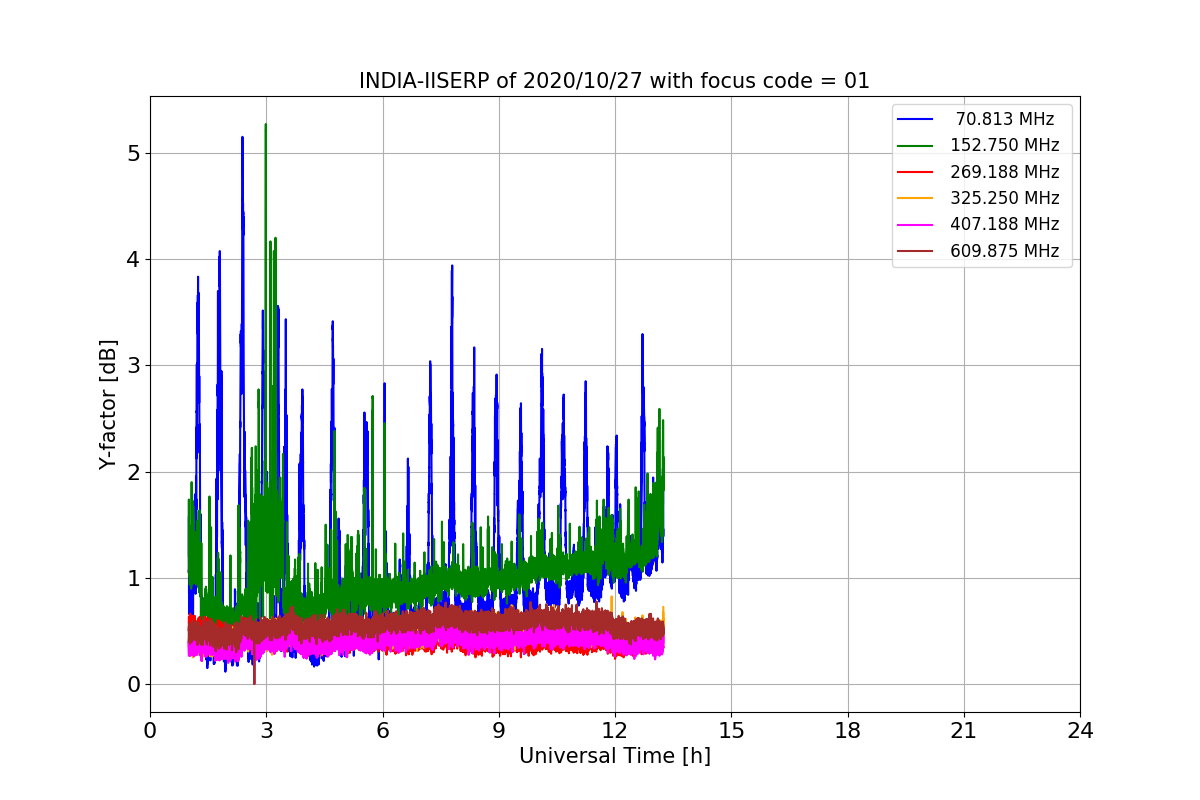
Task: Click x-axis tick label 18
Action: pyautogui.click(x=847, y=730)
